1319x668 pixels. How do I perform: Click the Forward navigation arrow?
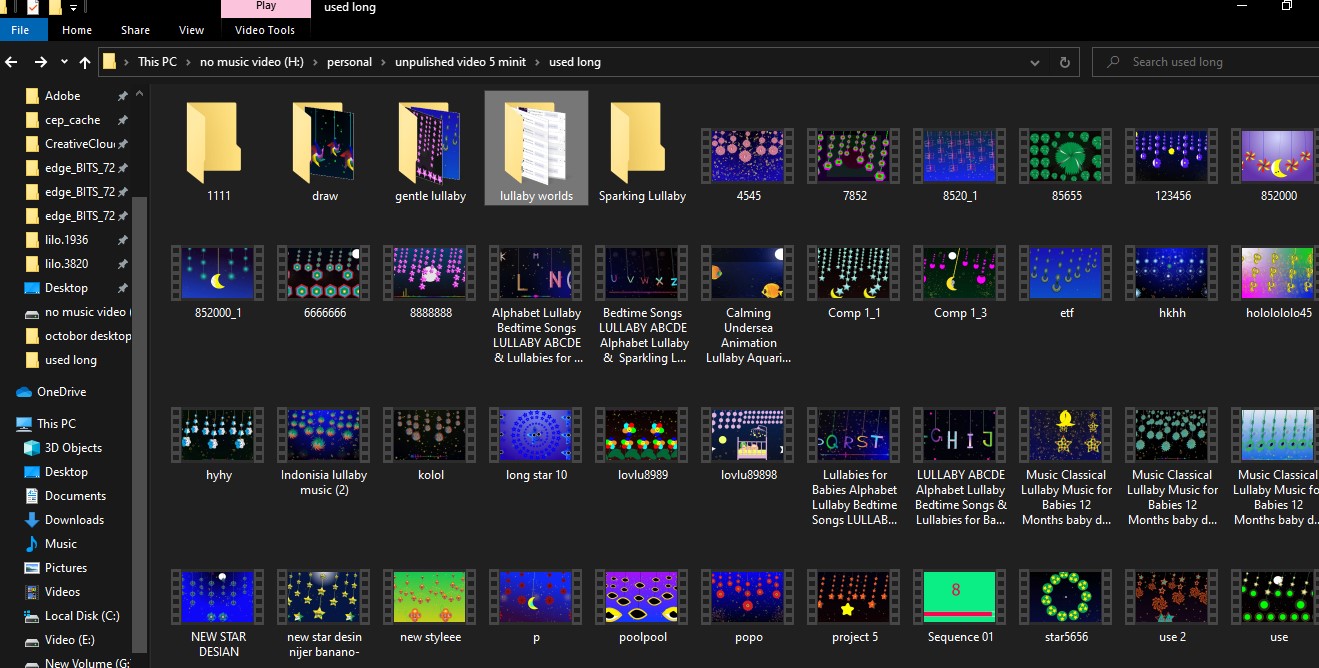pos(40,62)
